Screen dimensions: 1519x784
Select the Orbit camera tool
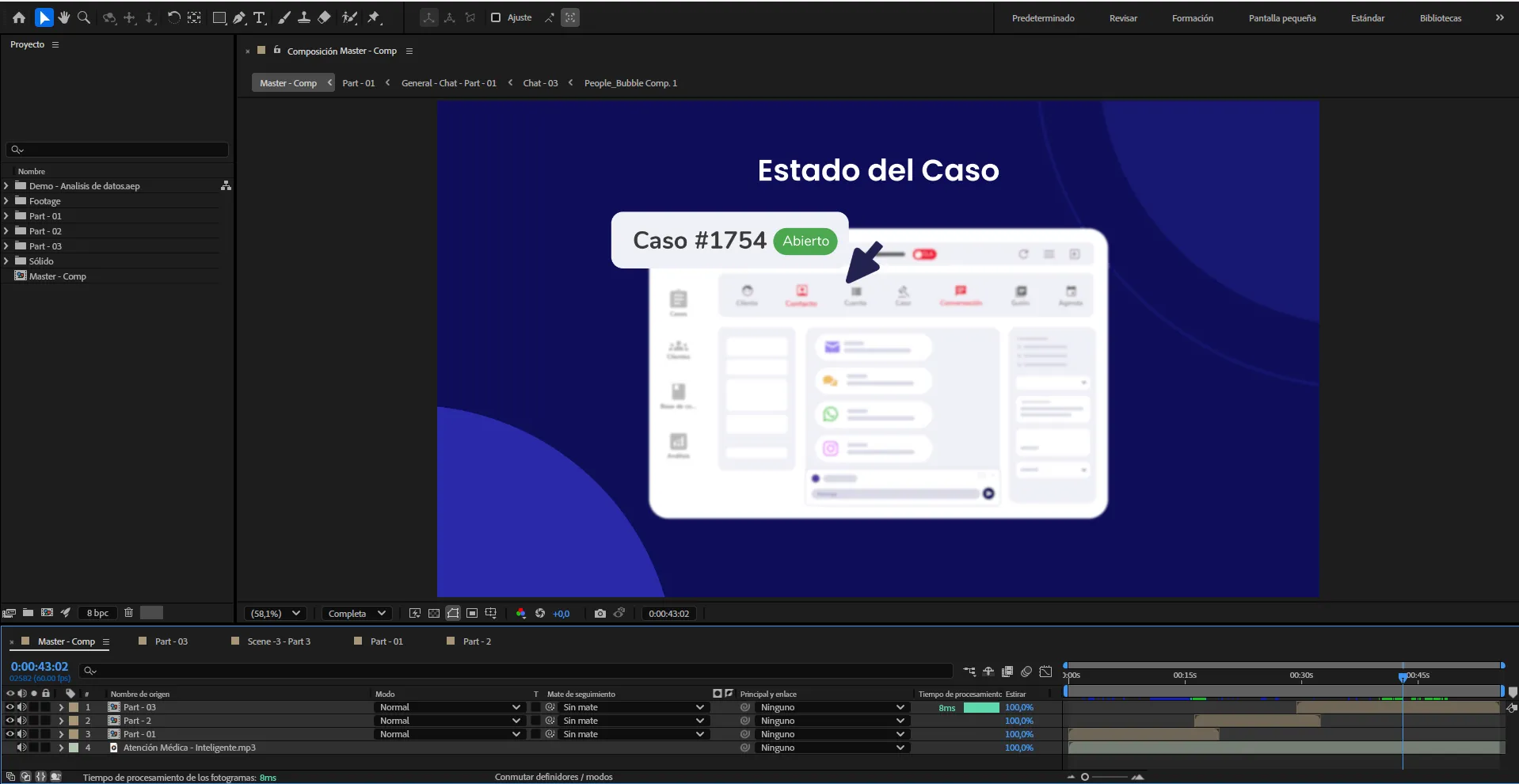click(x=109, y=17)
